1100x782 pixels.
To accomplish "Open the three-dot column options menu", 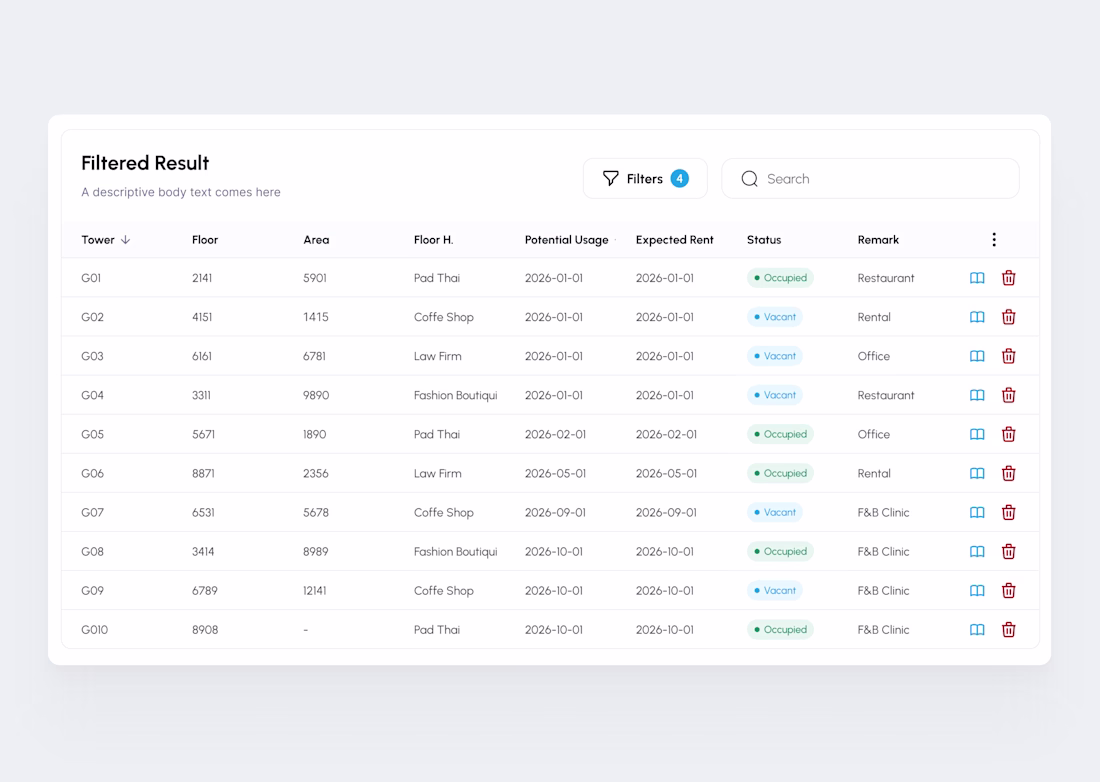I will (994, 240).
